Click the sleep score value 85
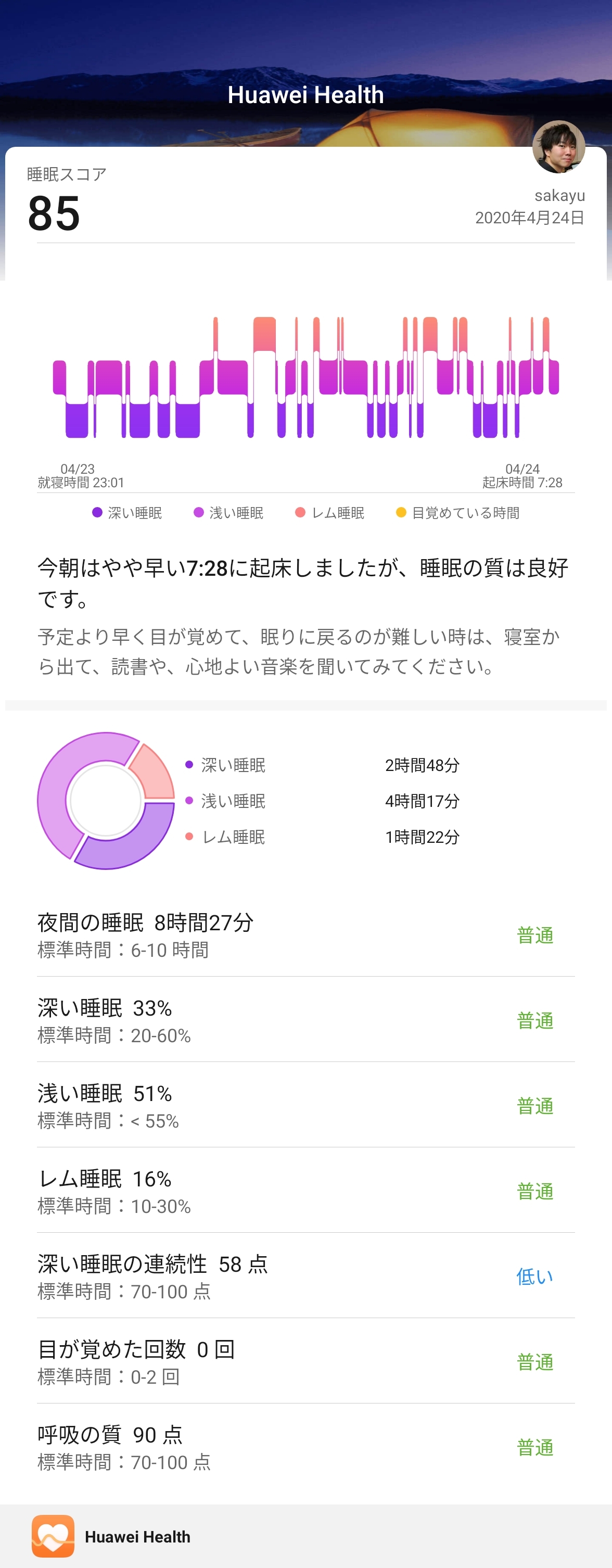The image size is (612, 1568). [54, 213]
